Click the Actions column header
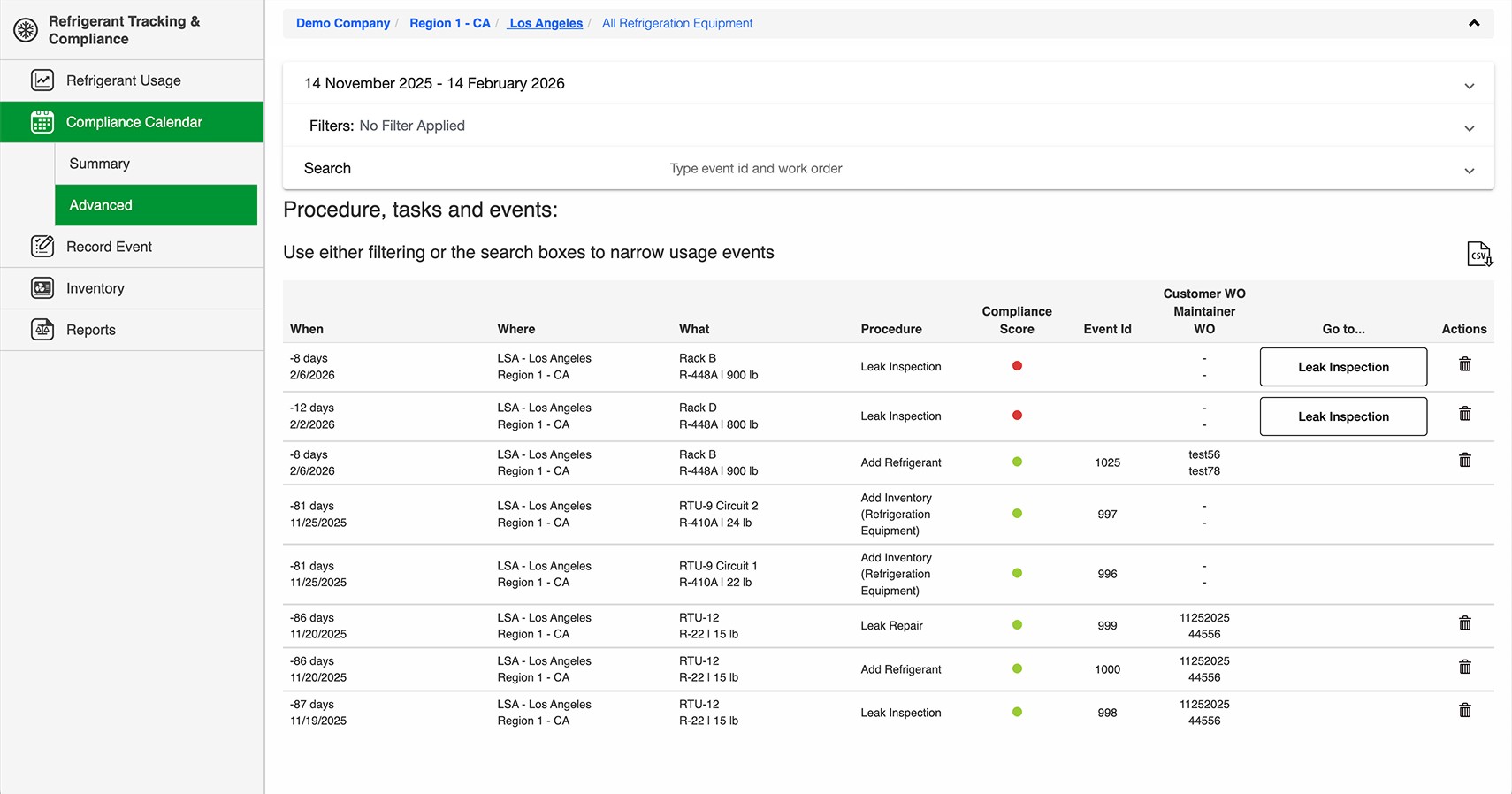 click(x=1464, y=329)
